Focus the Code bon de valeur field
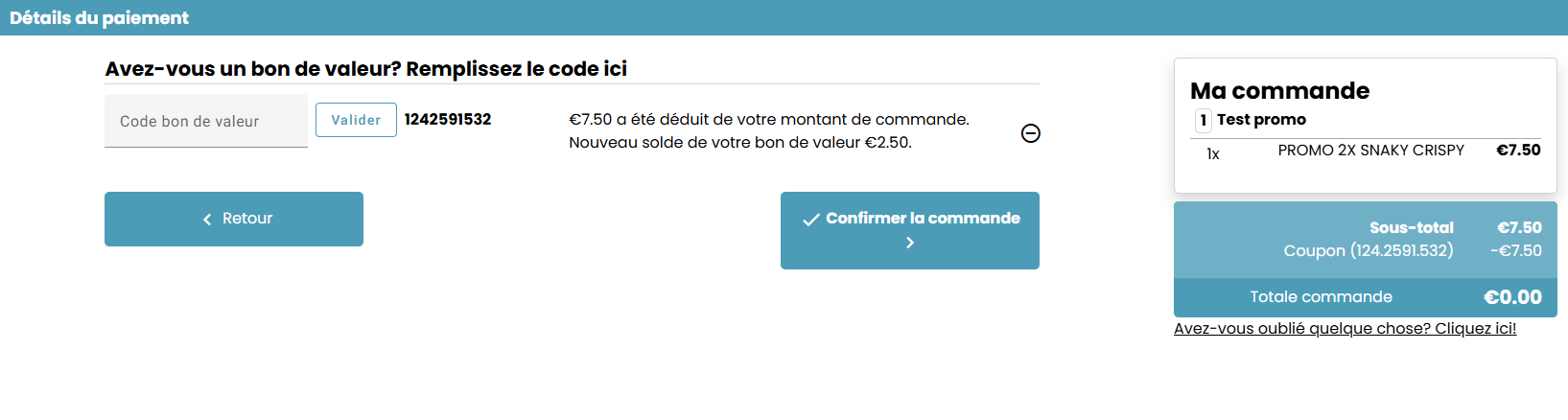The height and width of the screenshot is (420, 1568). tap(206, 122)
